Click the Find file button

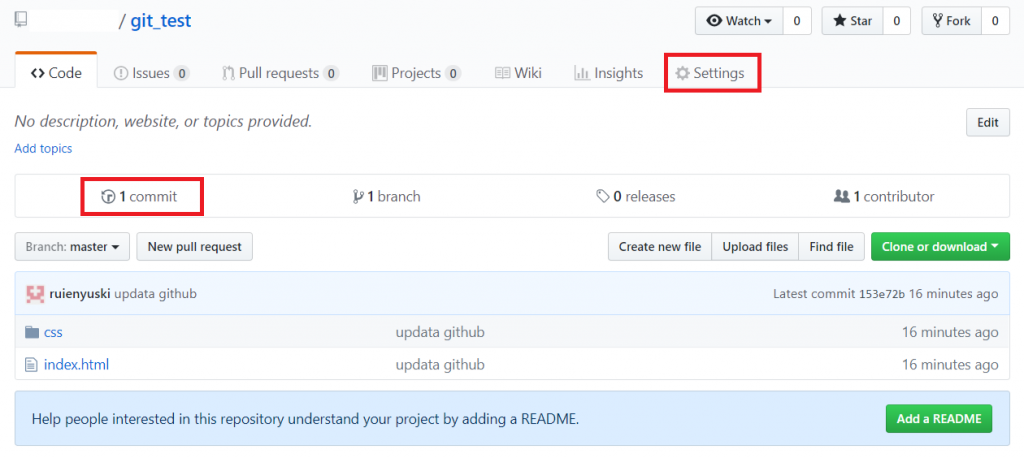(x=831, y=246)
